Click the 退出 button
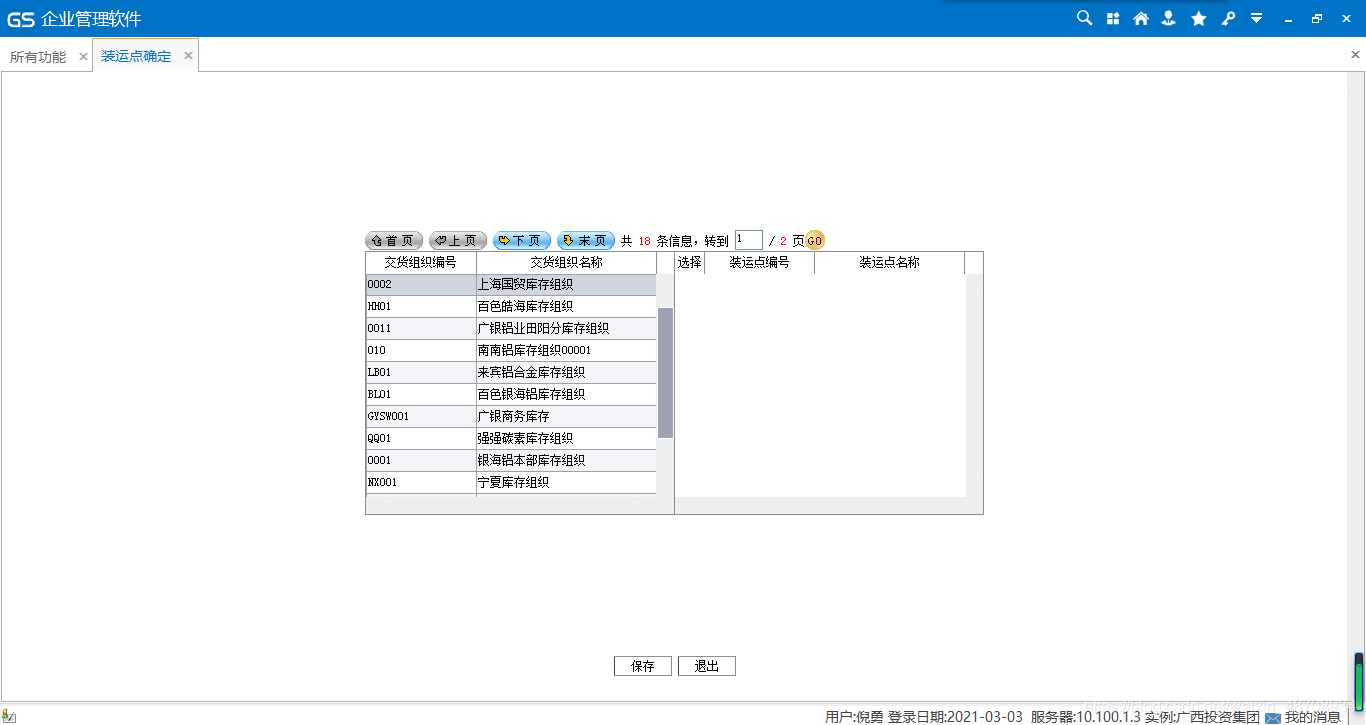The width and height of the screenshot is (1366, 725). (707, 666)
